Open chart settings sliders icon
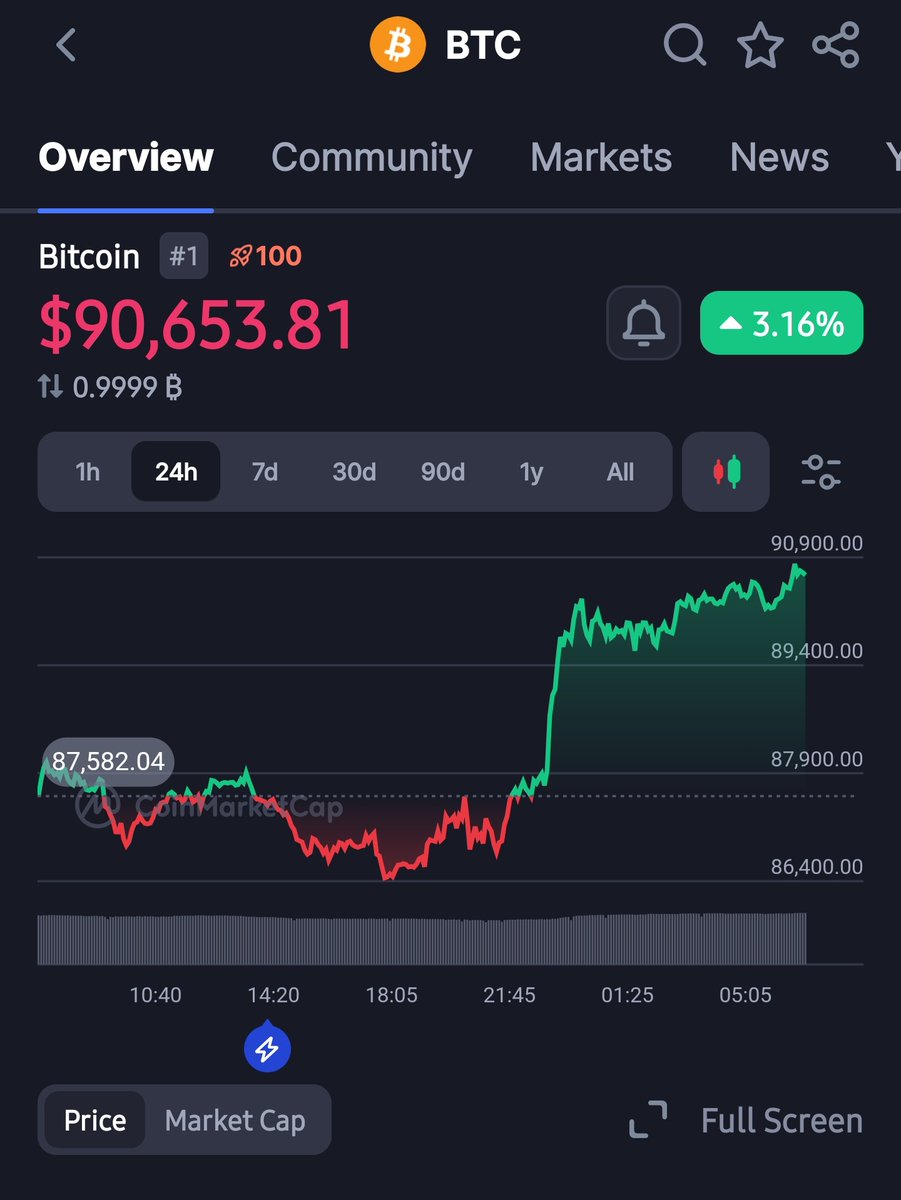This screenshot has height=1200, width=901. pos(821,472)
